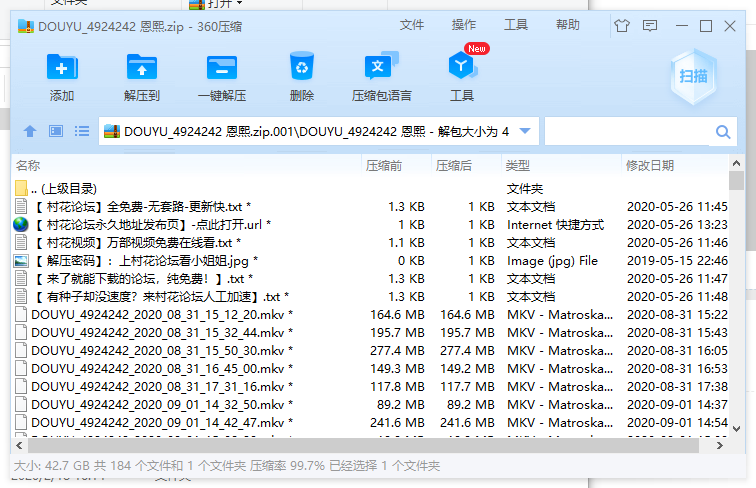
Task: Open the 压缩包语言 archive language tool
Action: coord(381,77)
